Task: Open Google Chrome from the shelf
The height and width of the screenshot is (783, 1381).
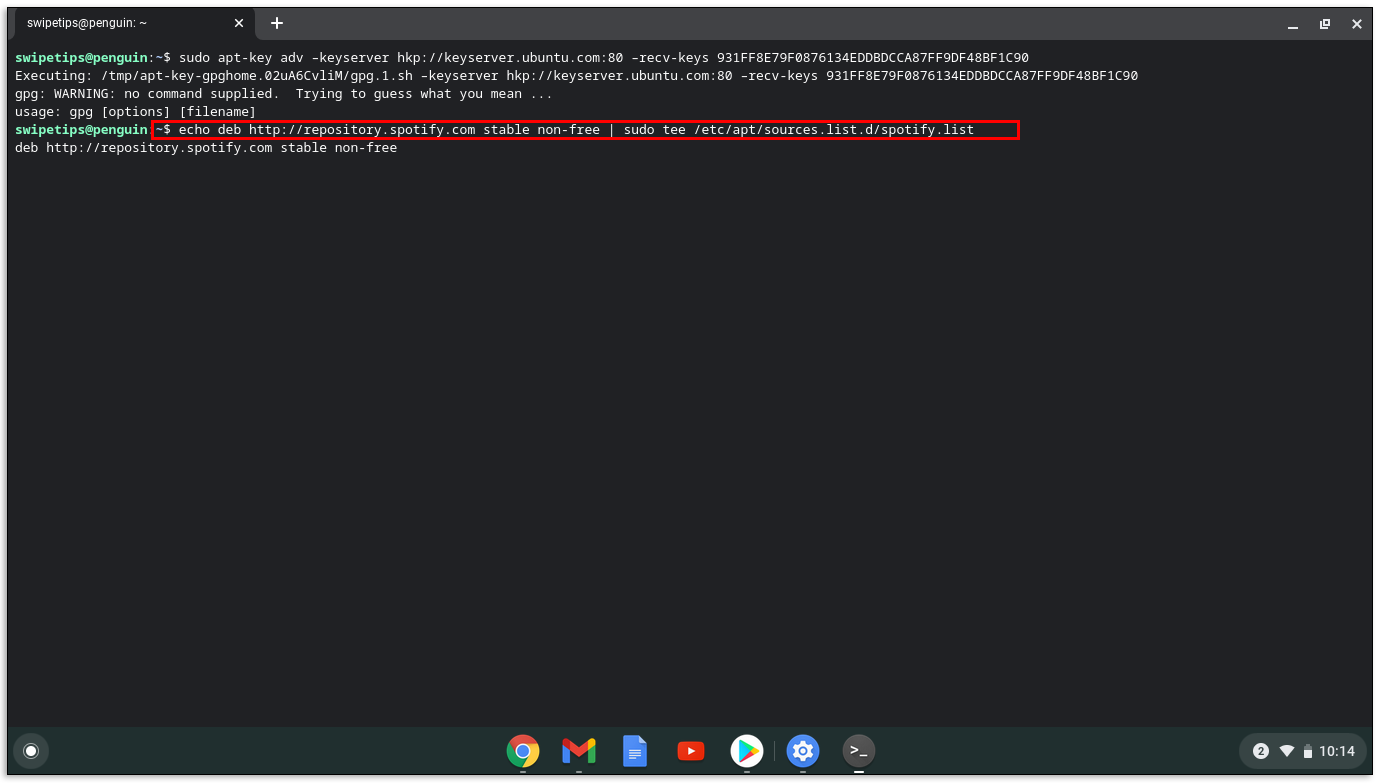Action: (x=523, y=750)
